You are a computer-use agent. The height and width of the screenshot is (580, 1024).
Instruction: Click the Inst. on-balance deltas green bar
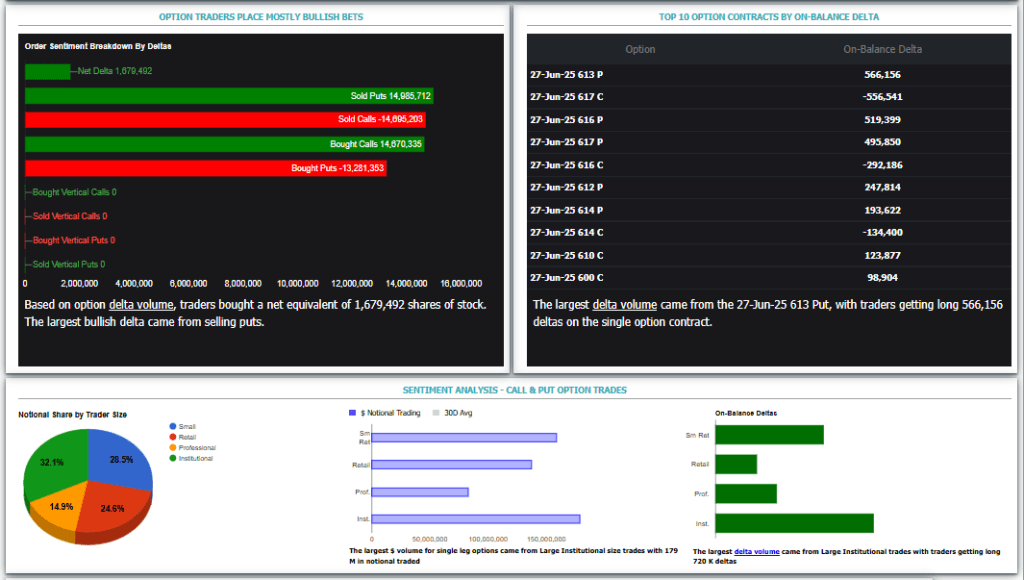tap(794, 523)
